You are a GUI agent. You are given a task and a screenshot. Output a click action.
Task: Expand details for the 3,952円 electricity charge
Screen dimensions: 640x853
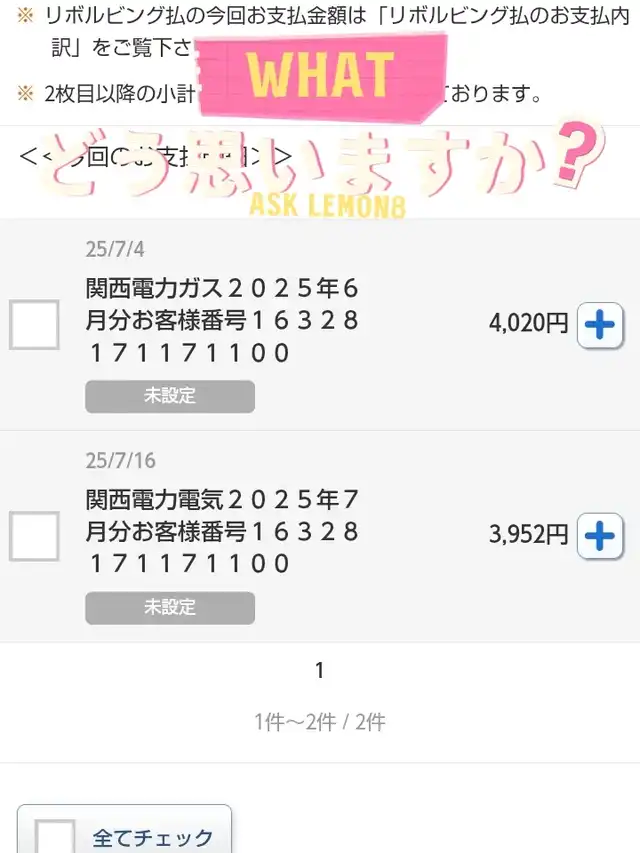click(600, 536)
